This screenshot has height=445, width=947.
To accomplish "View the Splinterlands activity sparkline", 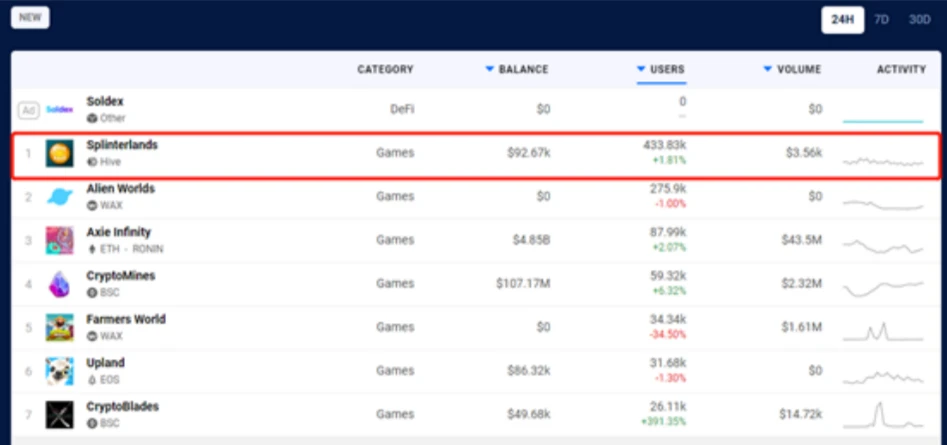I will tap(883, 162).
